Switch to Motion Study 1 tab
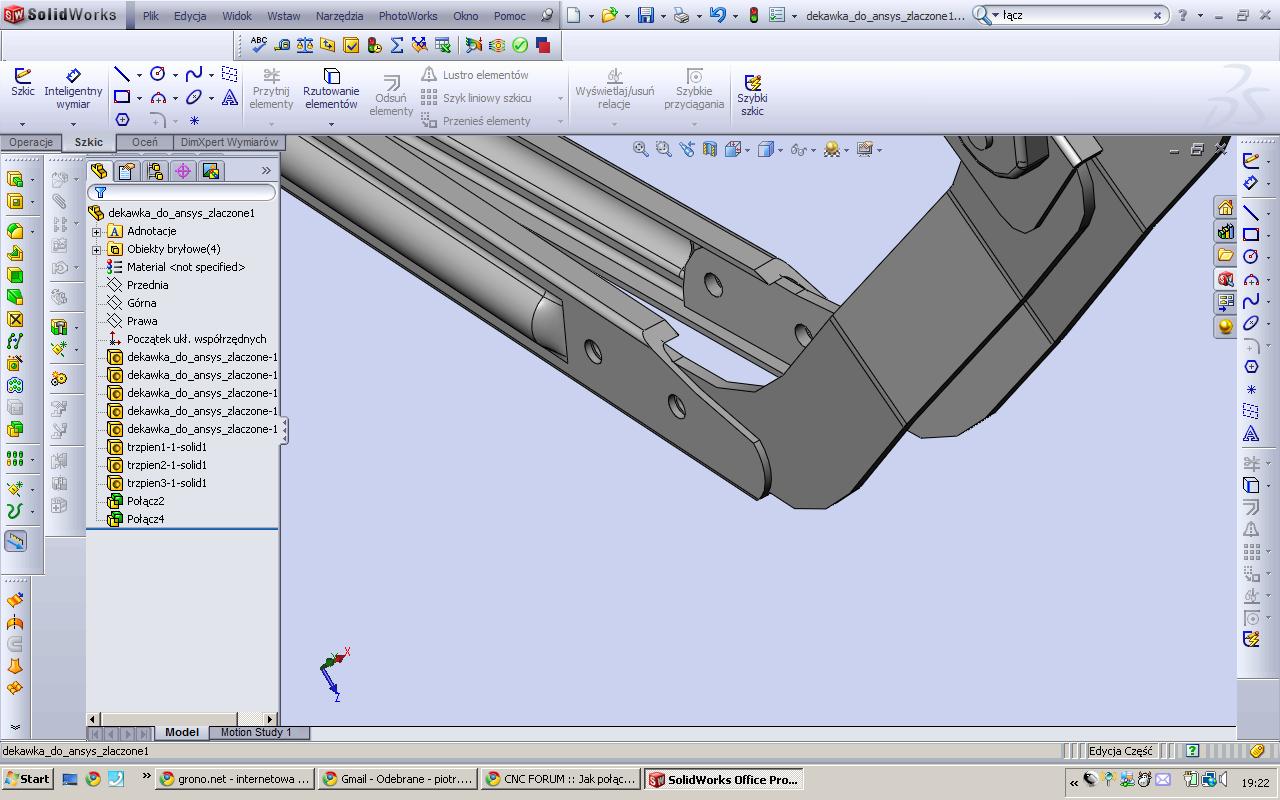 click(256, 732)
